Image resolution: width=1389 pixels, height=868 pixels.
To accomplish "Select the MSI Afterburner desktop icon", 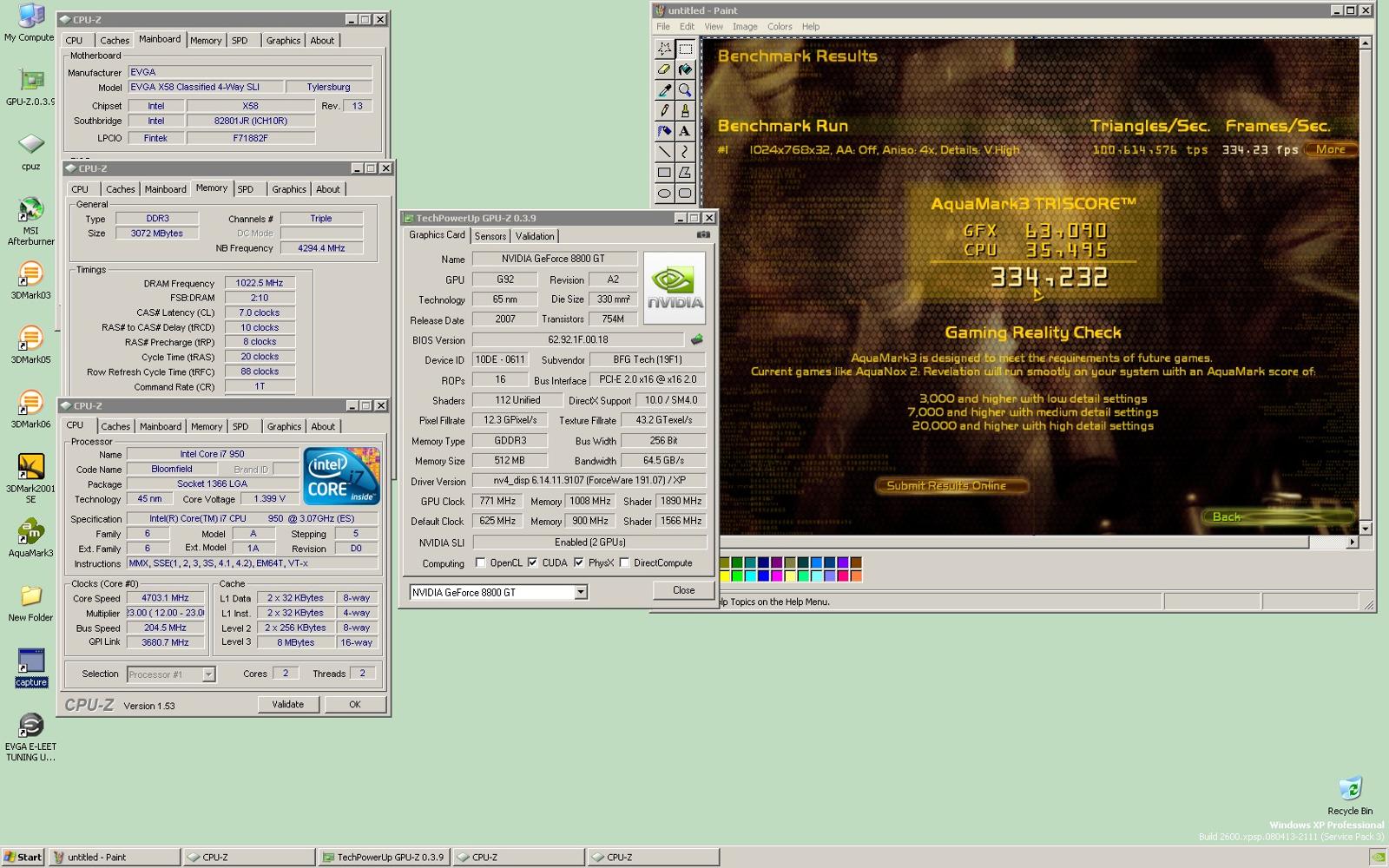I will [30, 221].
